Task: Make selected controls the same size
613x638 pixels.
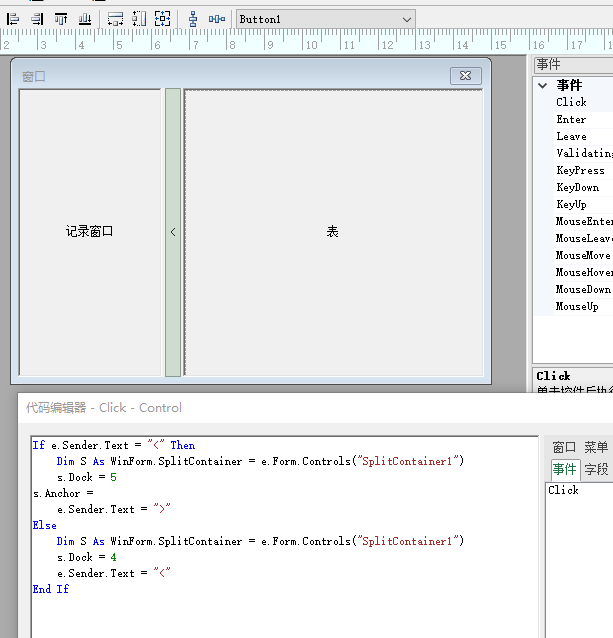Action: pos(163,19)
